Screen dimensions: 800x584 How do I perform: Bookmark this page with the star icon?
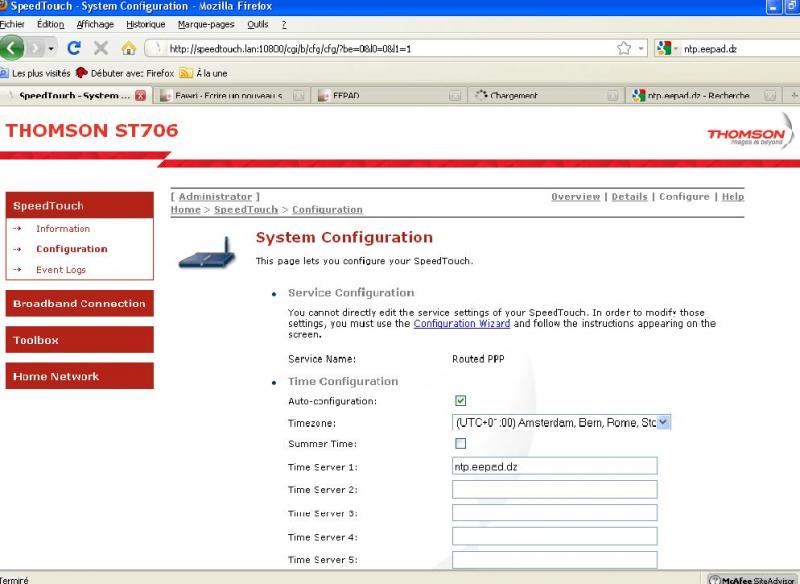point(623,48)
